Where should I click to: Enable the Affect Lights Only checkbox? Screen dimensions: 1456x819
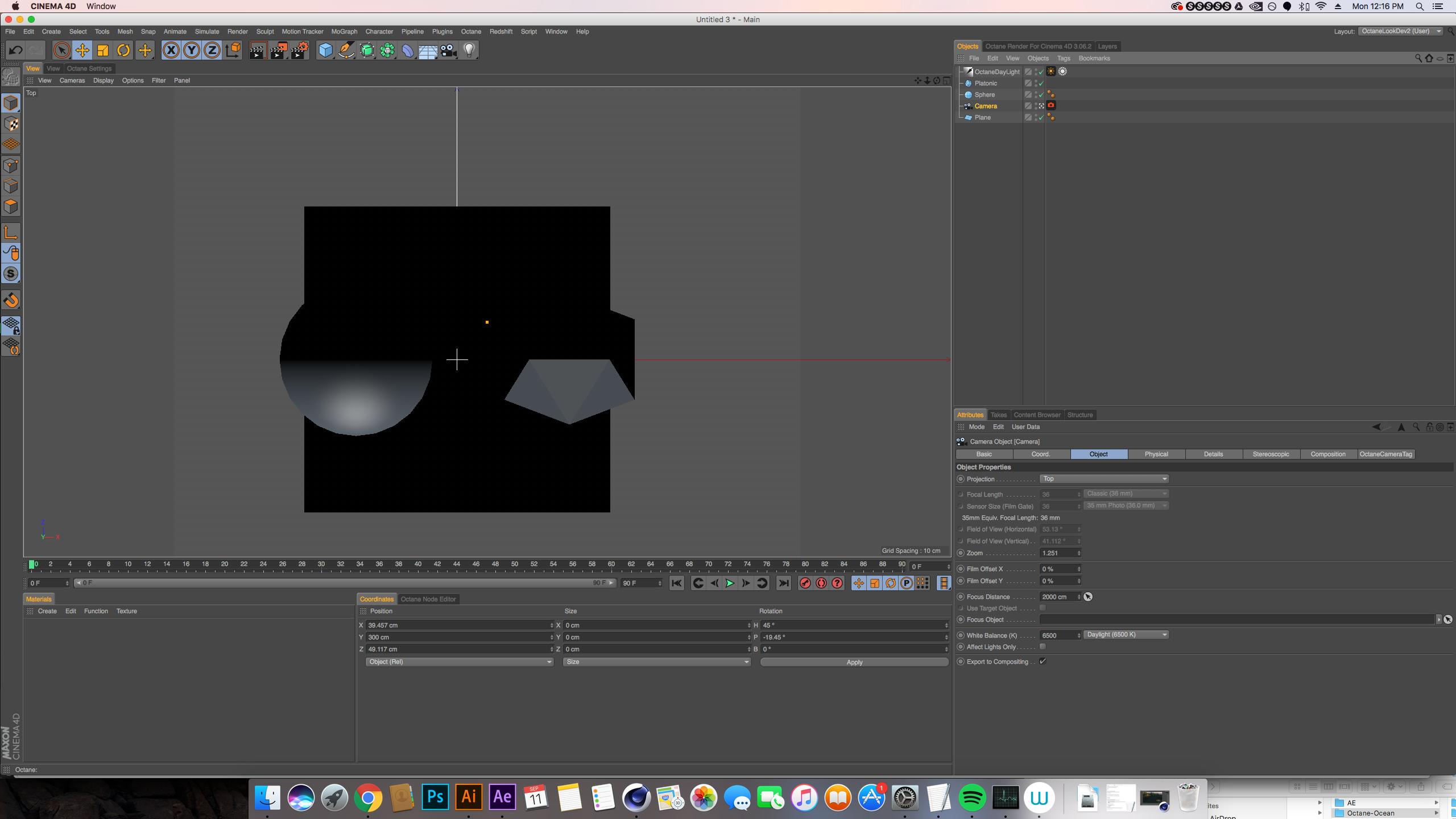1043,647
